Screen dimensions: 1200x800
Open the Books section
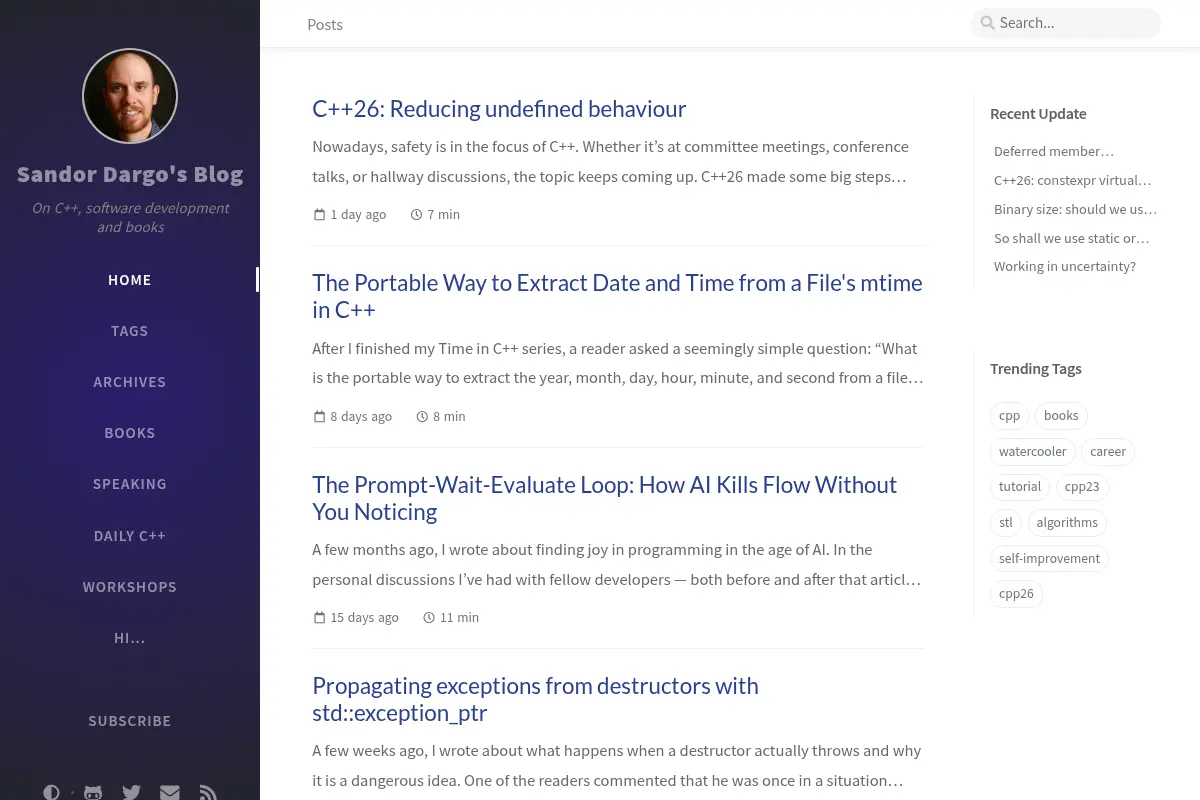(x=130, y=433)
